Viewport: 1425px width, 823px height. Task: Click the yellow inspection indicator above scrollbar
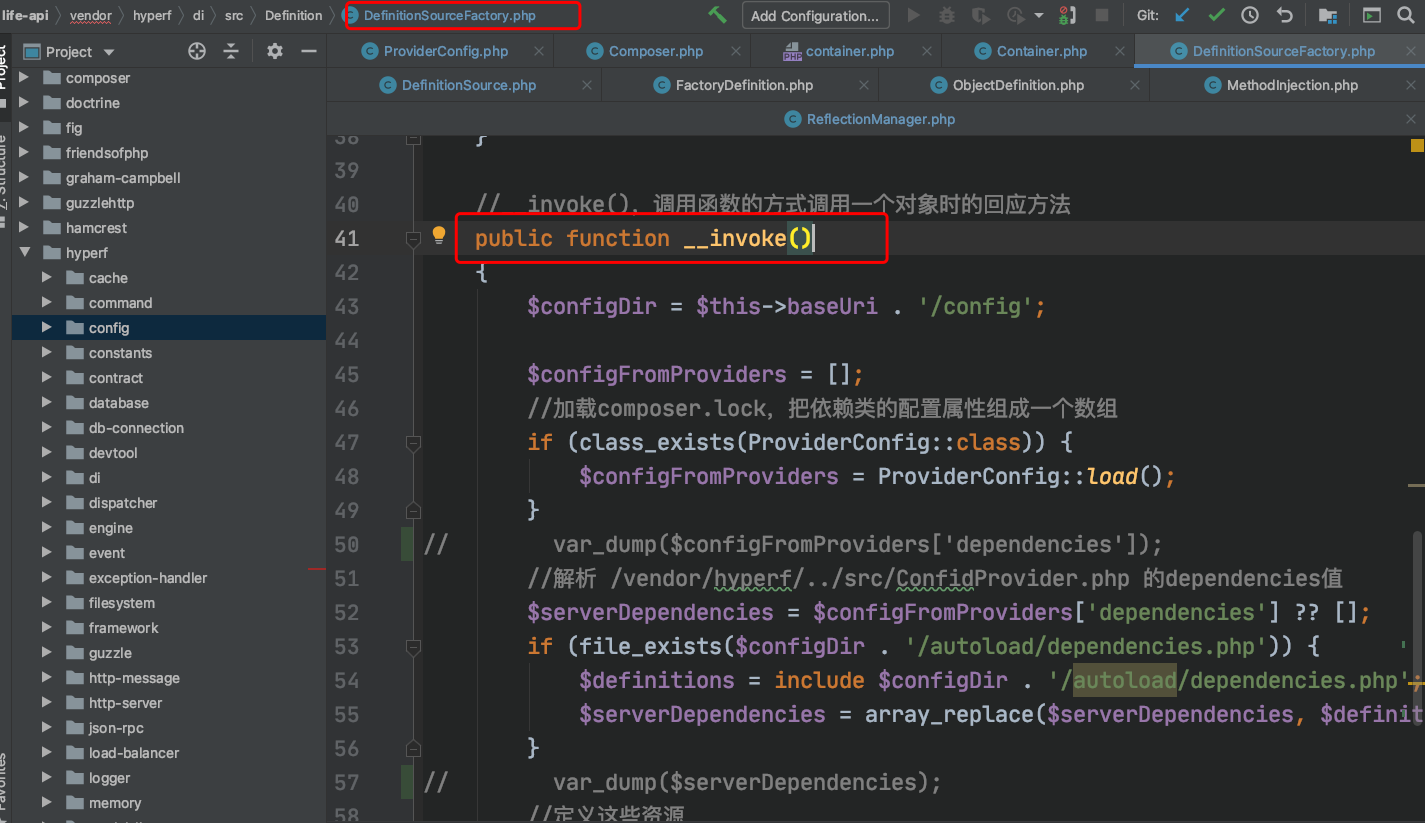[x=1416, y=145]
